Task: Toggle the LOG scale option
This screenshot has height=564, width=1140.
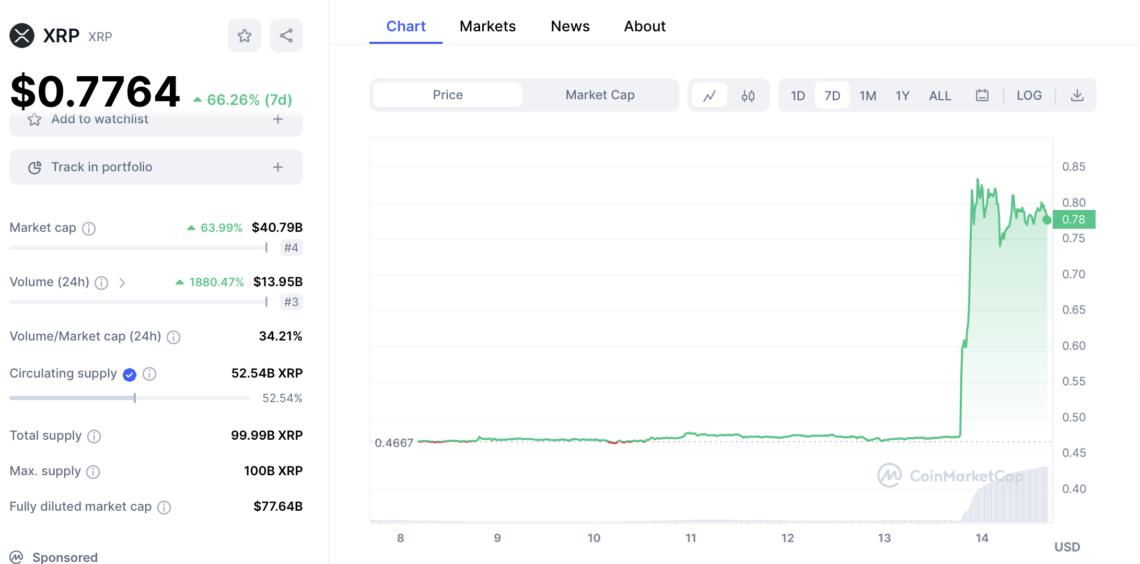Action: [x=1029, y=95]
